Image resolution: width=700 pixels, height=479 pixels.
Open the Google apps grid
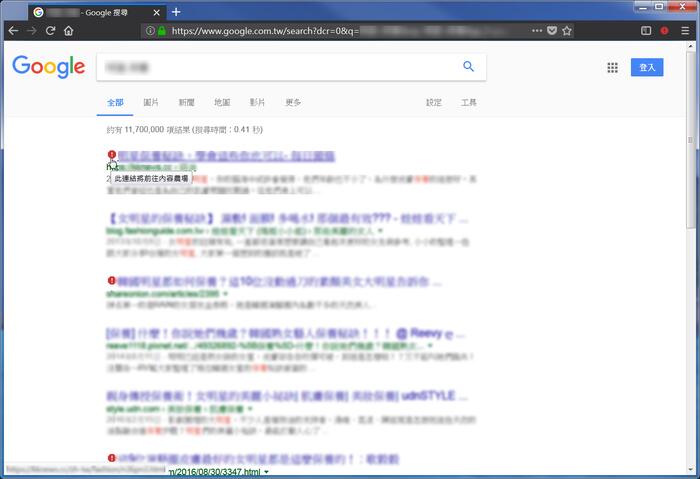click(x=612, y=67)
